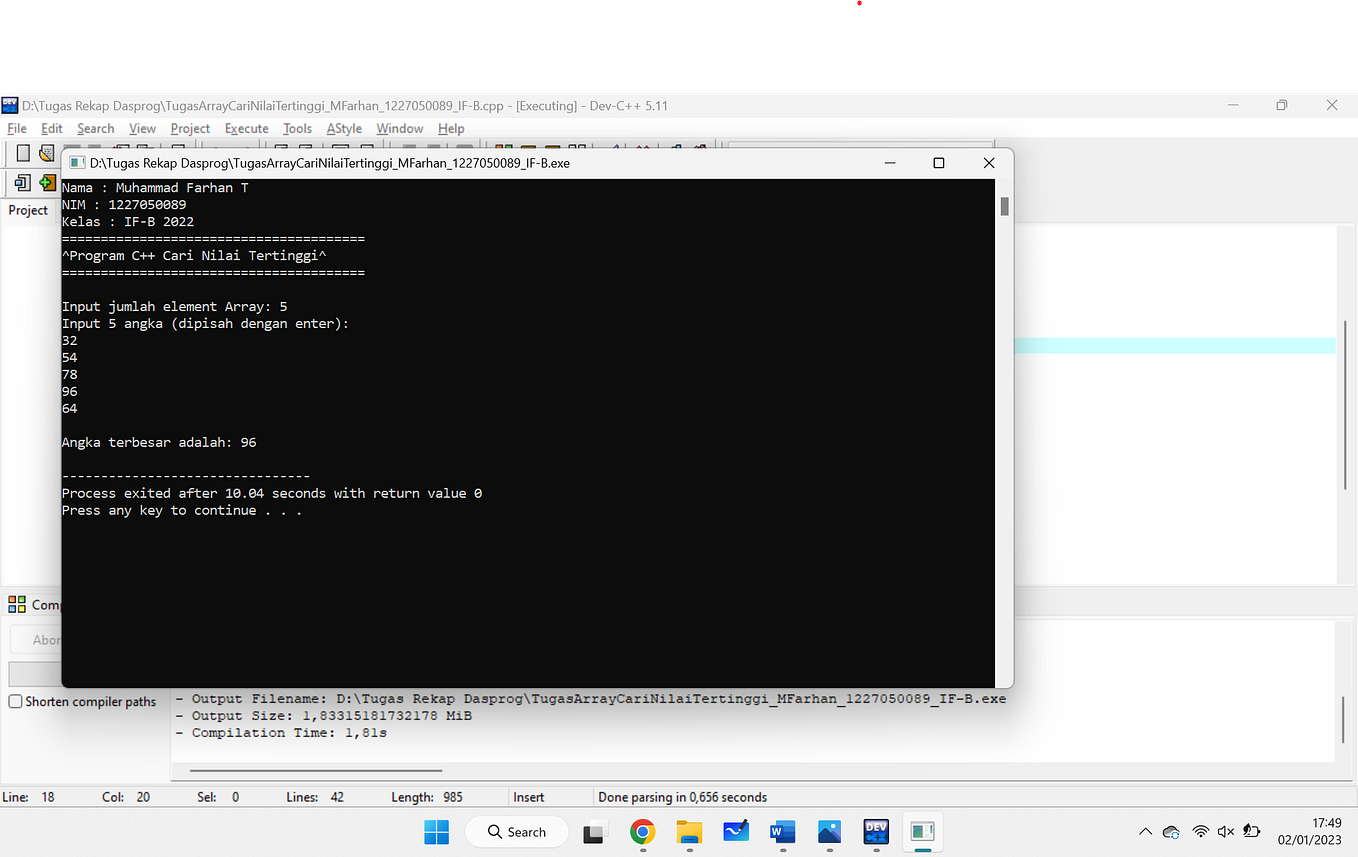Screen dimensions: 1358x857
Task: Click the Abort button in the Compile log
Action: 44,639
